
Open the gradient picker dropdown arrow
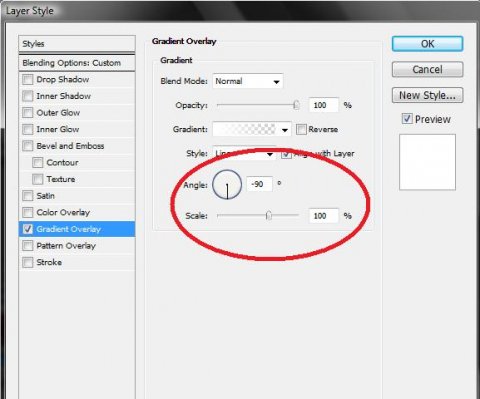[285, 130]
